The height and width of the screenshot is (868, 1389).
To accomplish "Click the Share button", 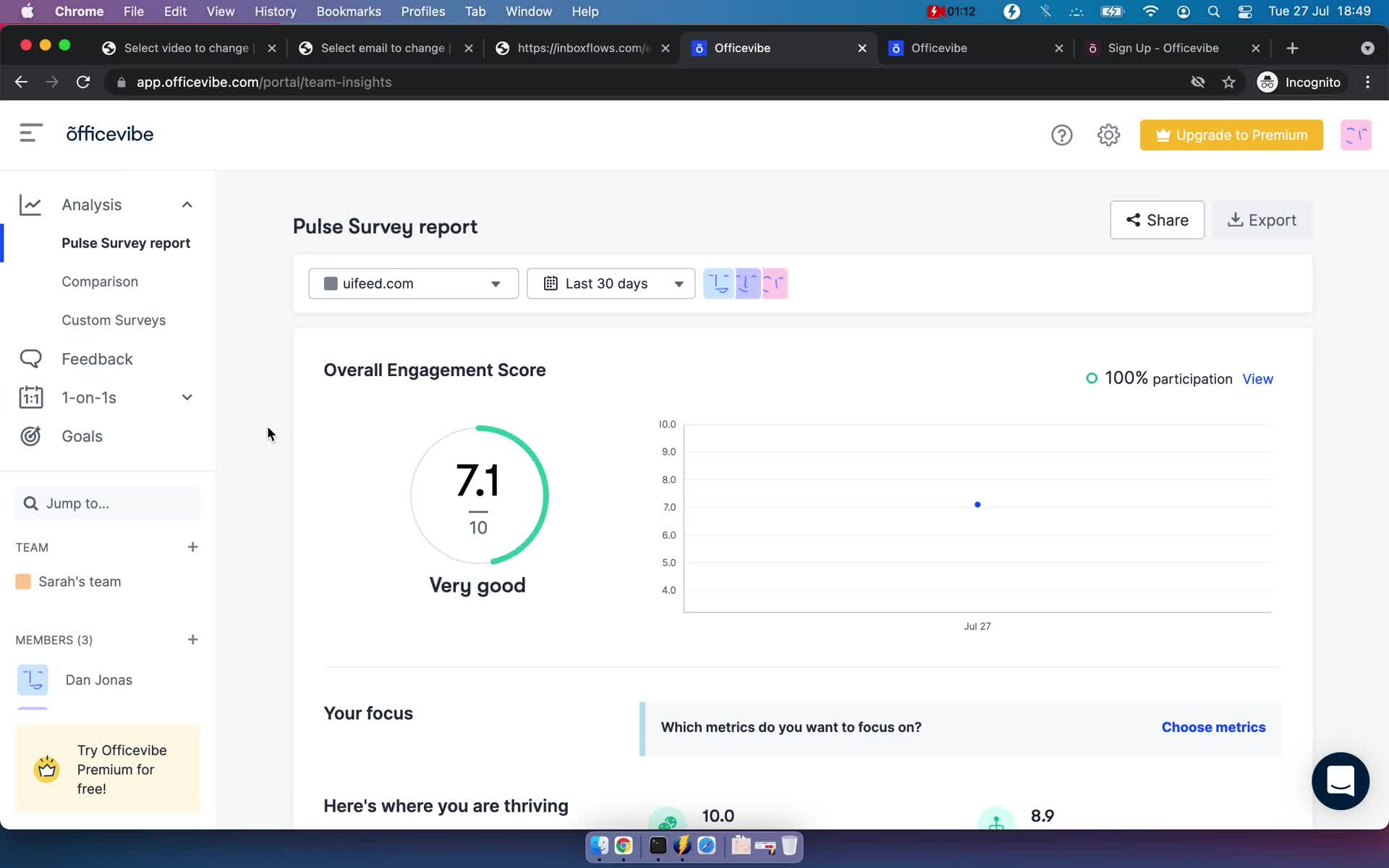I will 1157,220.
